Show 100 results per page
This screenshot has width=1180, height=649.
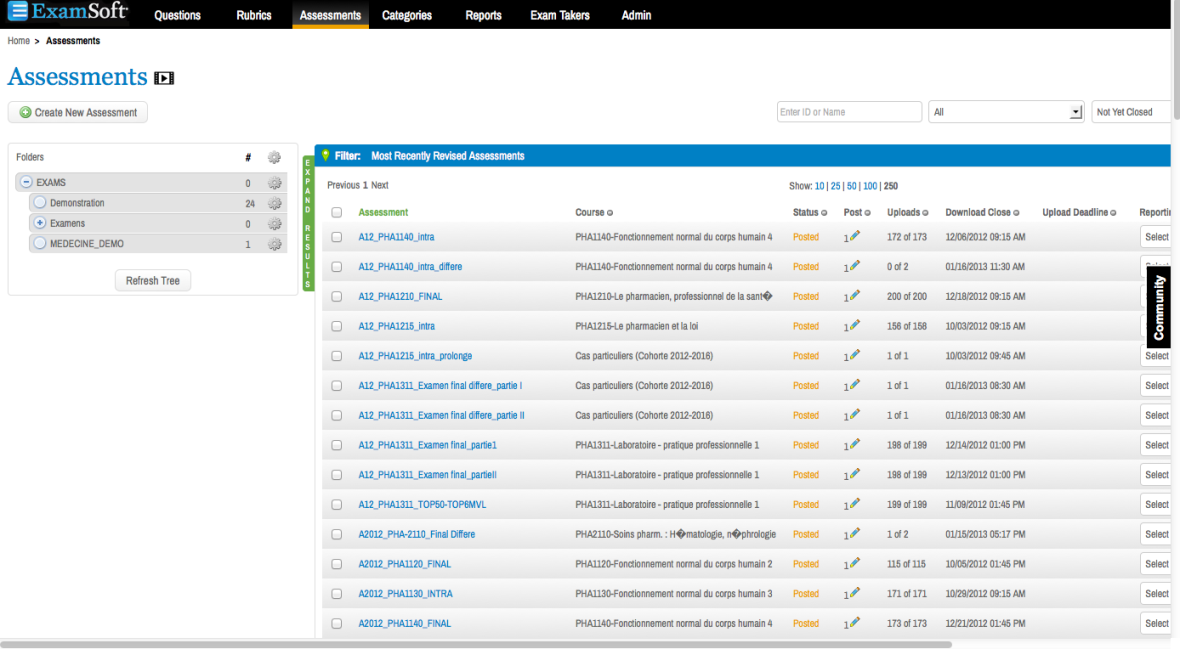(870, 186)
